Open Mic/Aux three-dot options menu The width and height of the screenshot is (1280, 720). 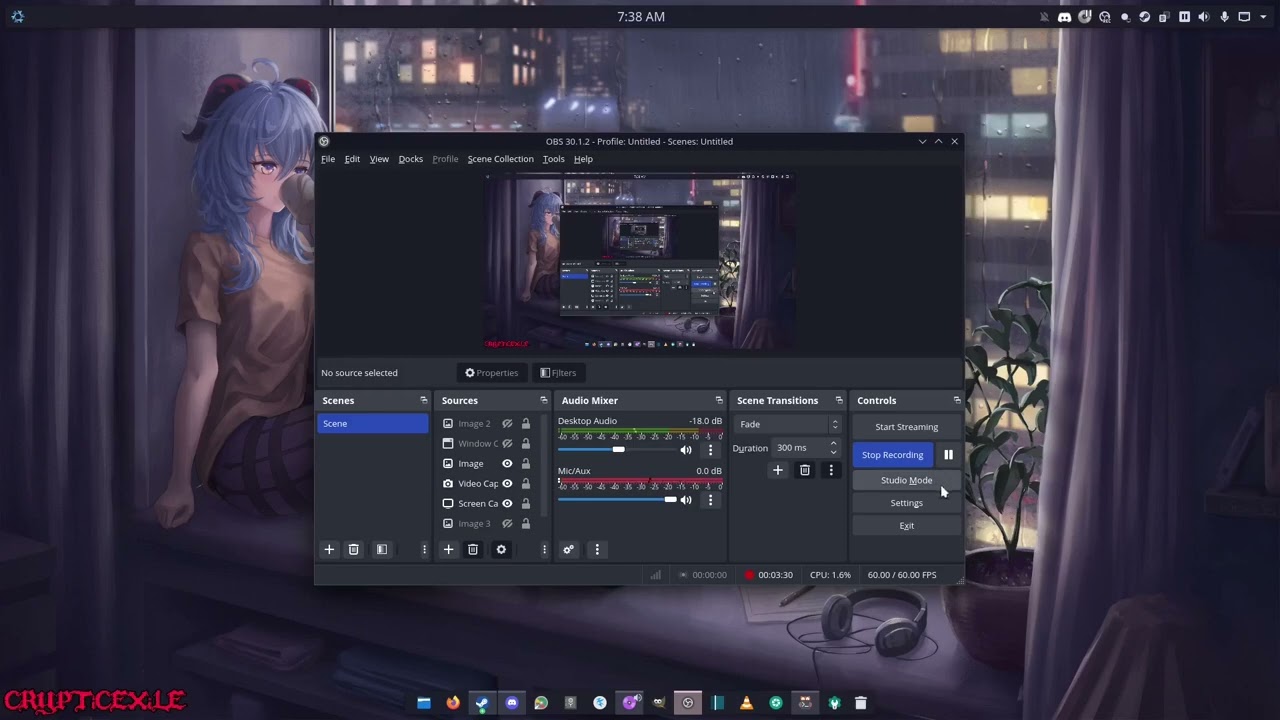[710, 500]
